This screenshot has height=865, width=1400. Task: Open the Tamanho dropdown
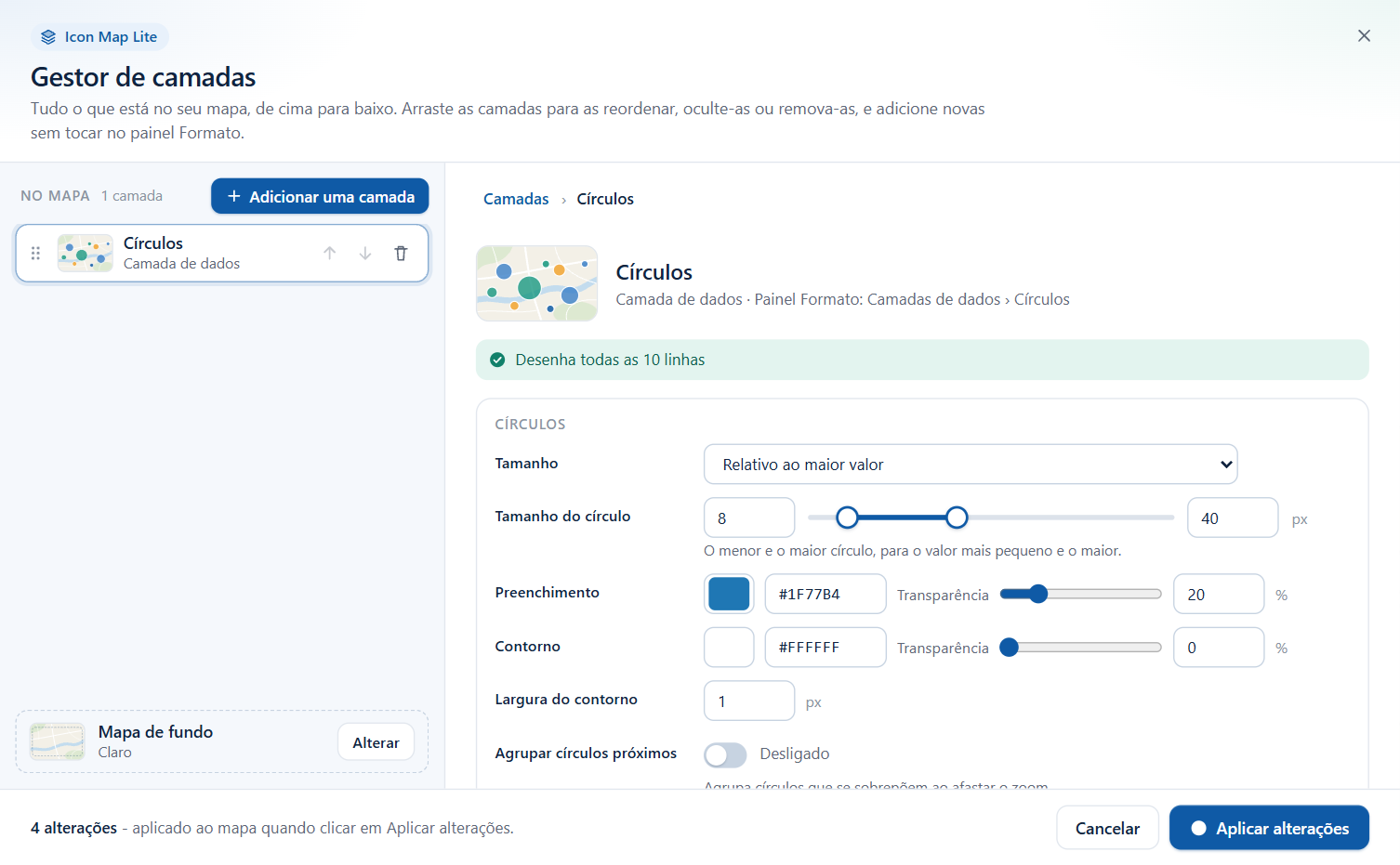pos(971,465)
